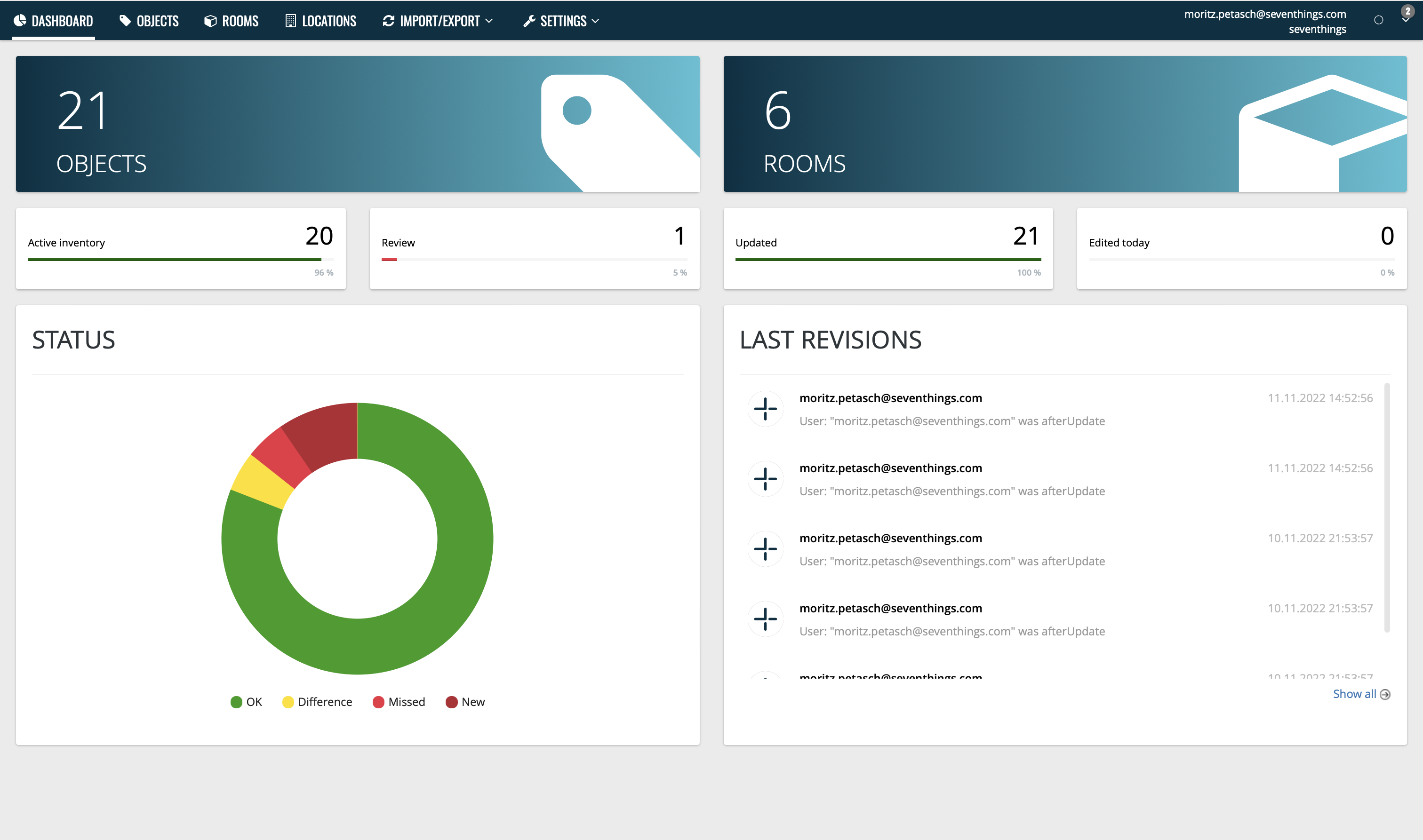Expand the Import/Export dropdown menu
The height and width of the screenshot is (840, 1423).
pos(438,21)
